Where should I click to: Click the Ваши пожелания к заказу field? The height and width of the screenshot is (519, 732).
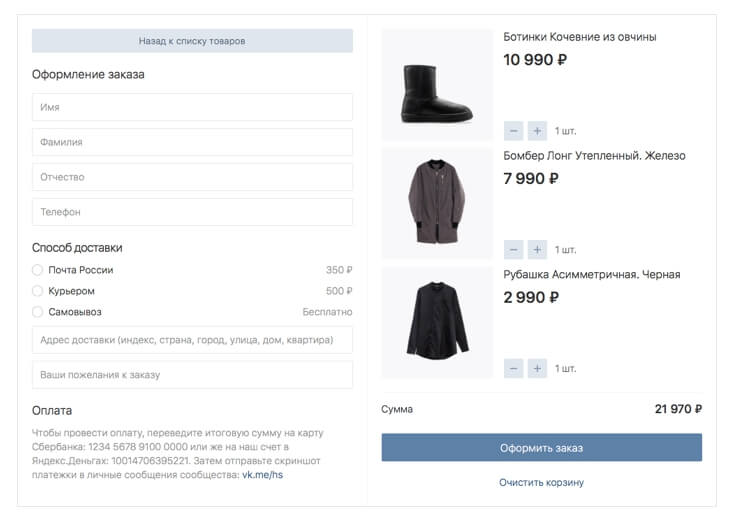pos(192,375)
